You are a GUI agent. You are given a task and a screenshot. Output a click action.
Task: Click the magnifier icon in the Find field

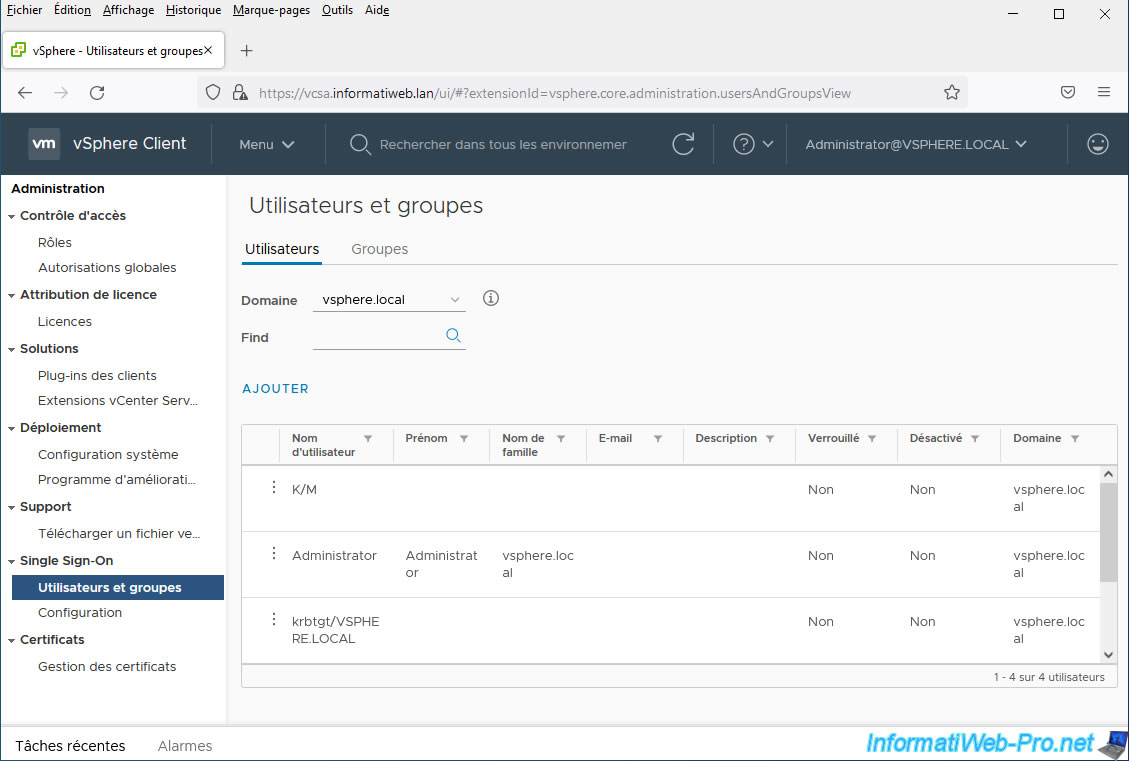pyautogui.click(x=453, y=335)
